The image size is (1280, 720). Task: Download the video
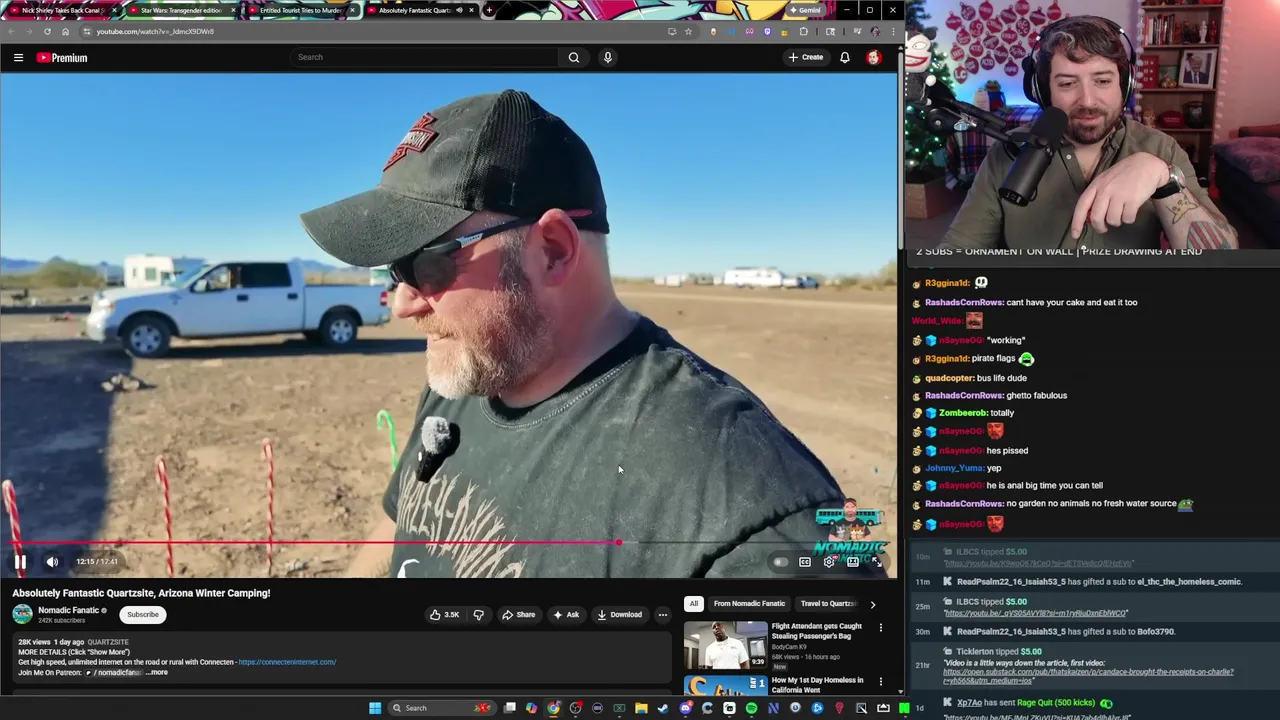pos(619,615)
